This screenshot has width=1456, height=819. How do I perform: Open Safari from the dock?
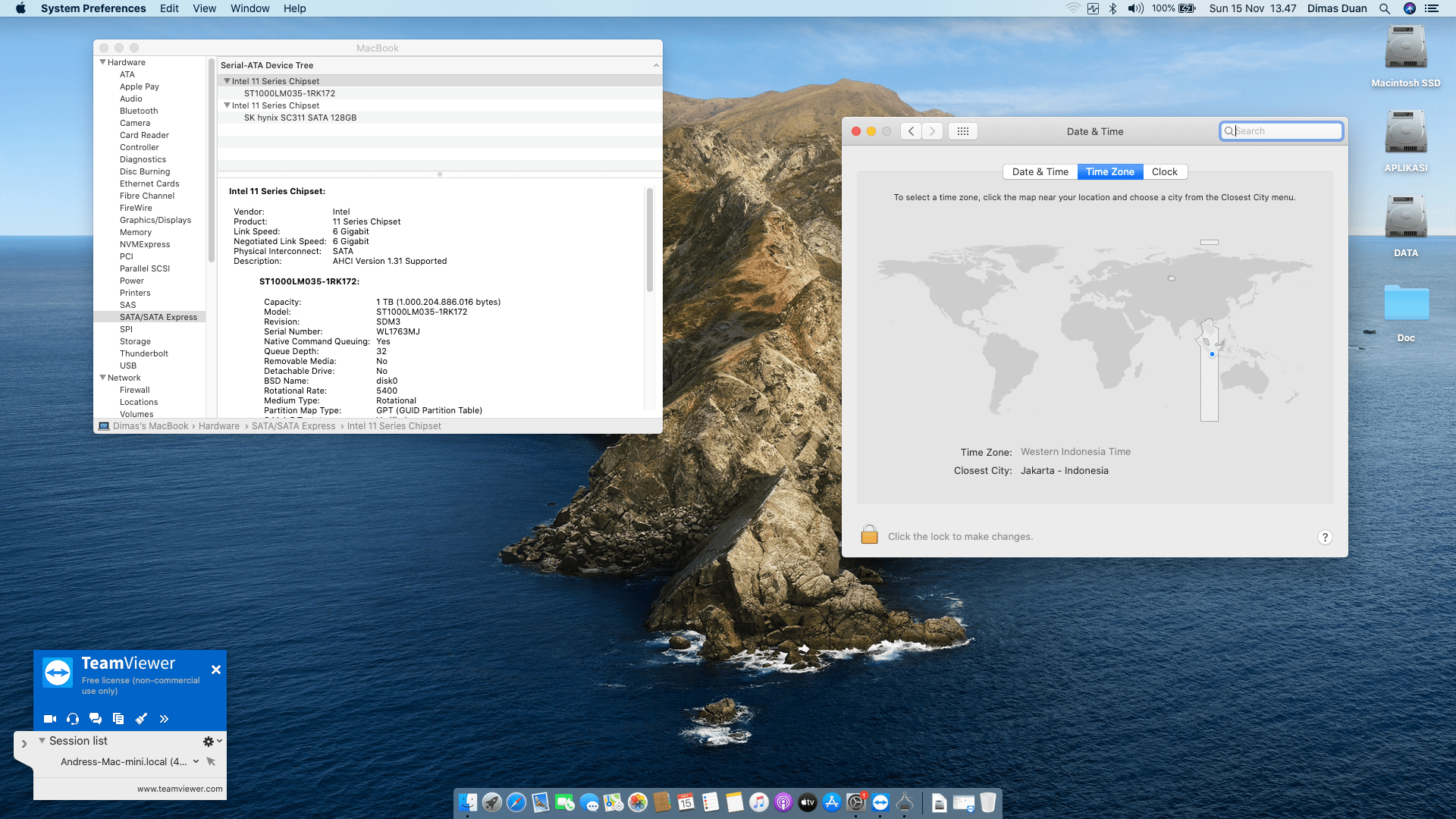[516, 802]
